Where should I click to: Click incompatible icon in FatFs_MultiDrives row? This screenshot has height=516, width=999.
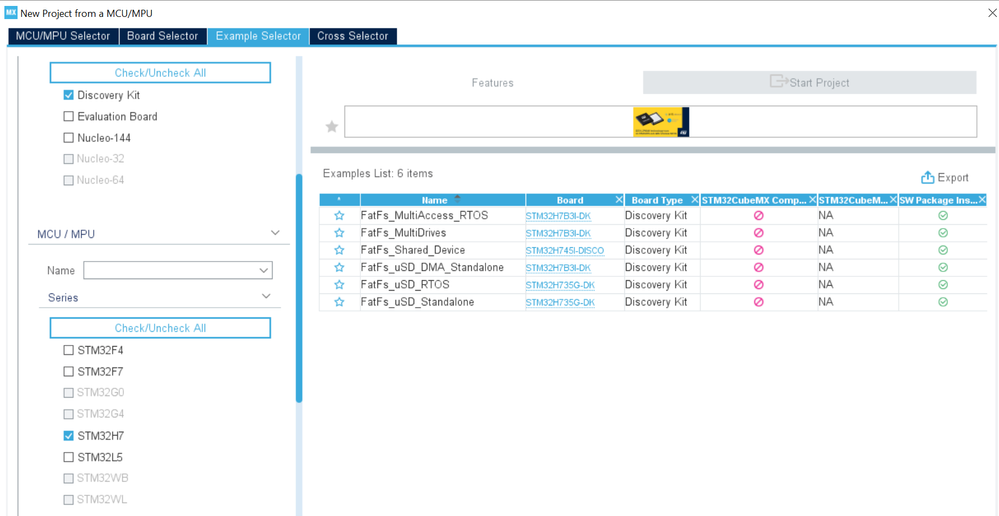point(758,233)
